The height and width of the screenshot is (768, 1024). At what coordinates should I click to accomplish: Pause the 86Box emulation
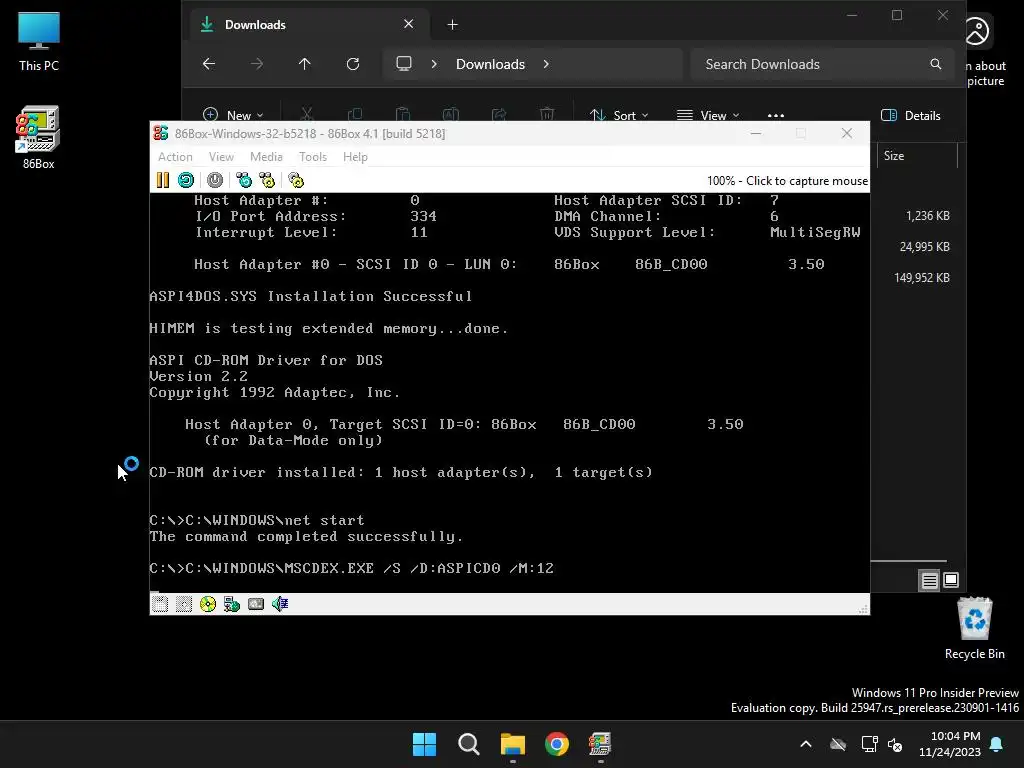pos(163,180)
